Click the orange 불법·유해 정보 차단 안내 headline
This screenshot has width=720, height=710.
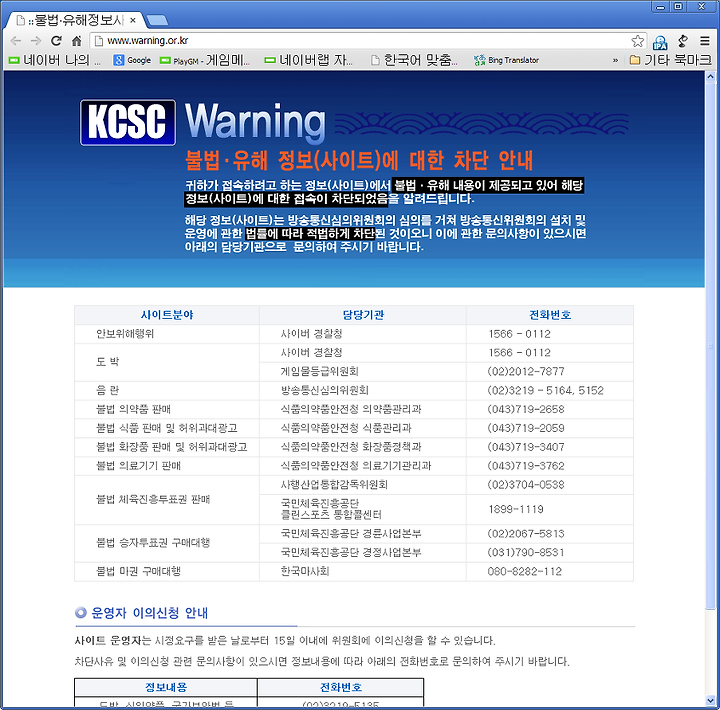[359, 160]
